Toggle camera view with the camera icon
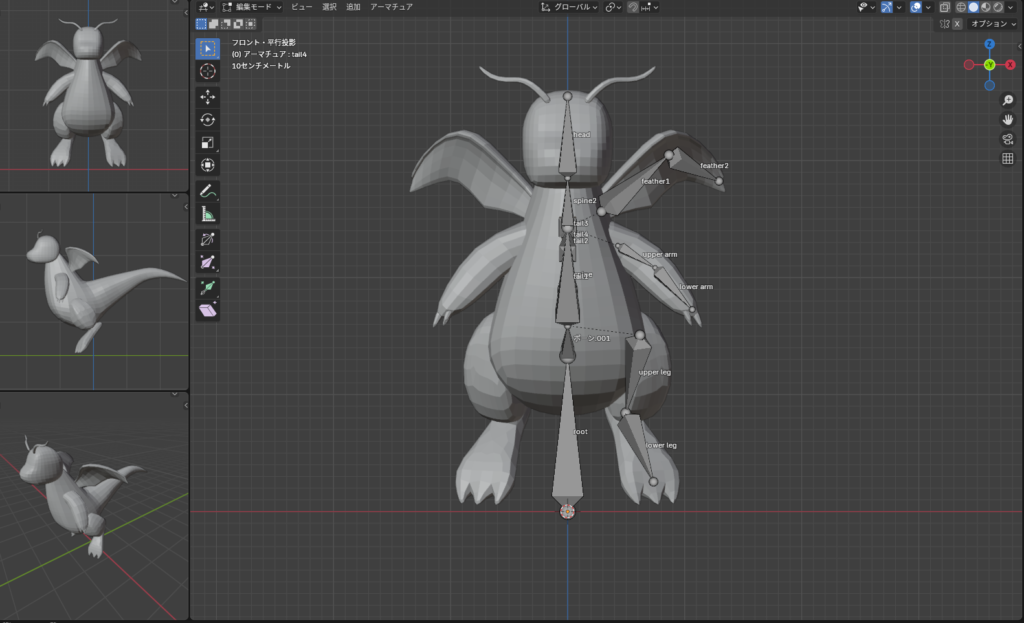Screen dimensions: 1024x623 coord(1007,139)
